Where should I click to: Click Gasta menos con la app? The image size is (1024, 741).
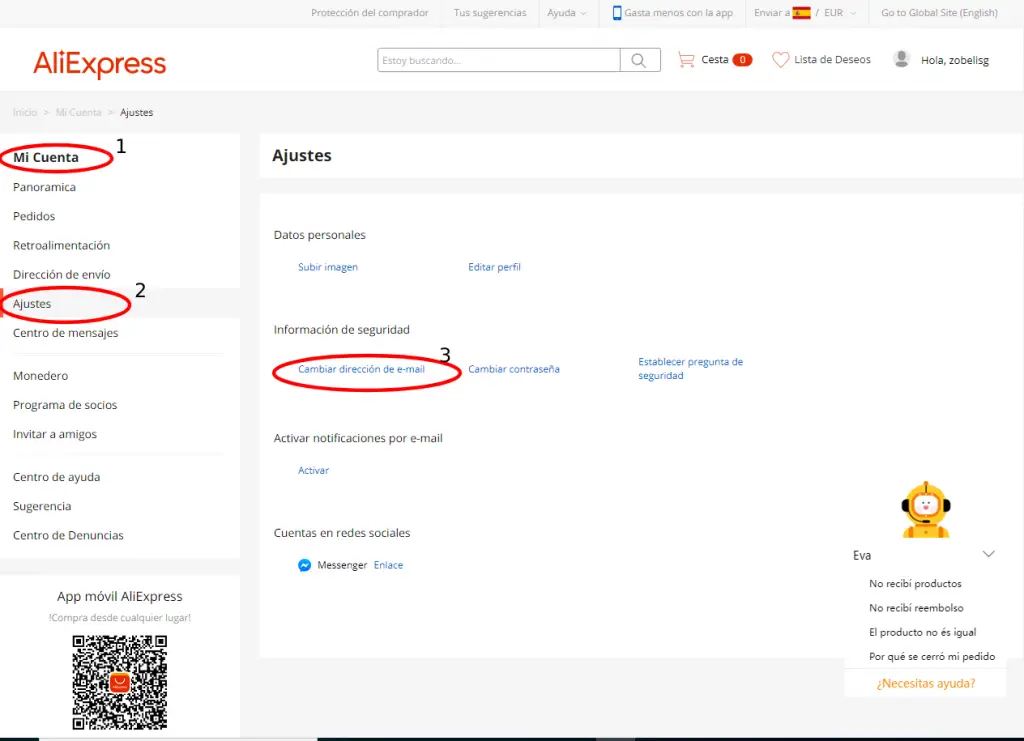tap(679, 12)
